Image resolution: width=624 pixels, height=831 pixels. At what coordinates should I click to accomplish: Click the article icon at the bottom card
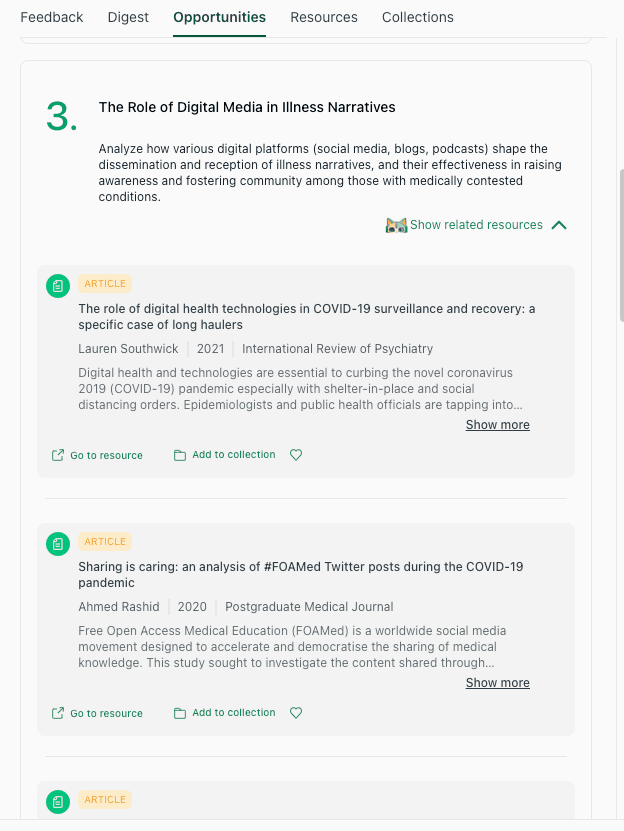tap(57, 801)
